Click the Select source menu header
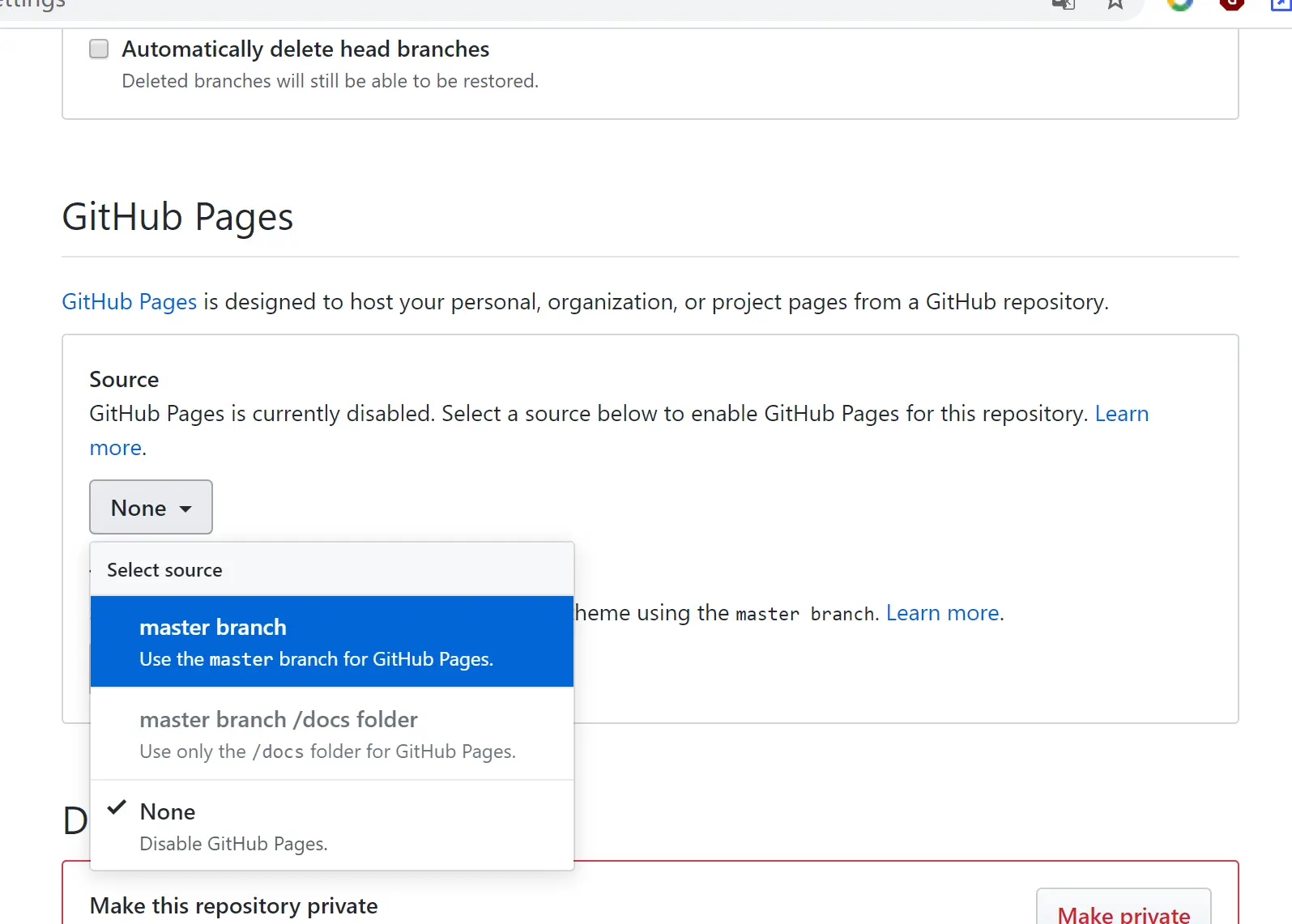Screen dimensions: 1292x924 [x=164, y=570]
